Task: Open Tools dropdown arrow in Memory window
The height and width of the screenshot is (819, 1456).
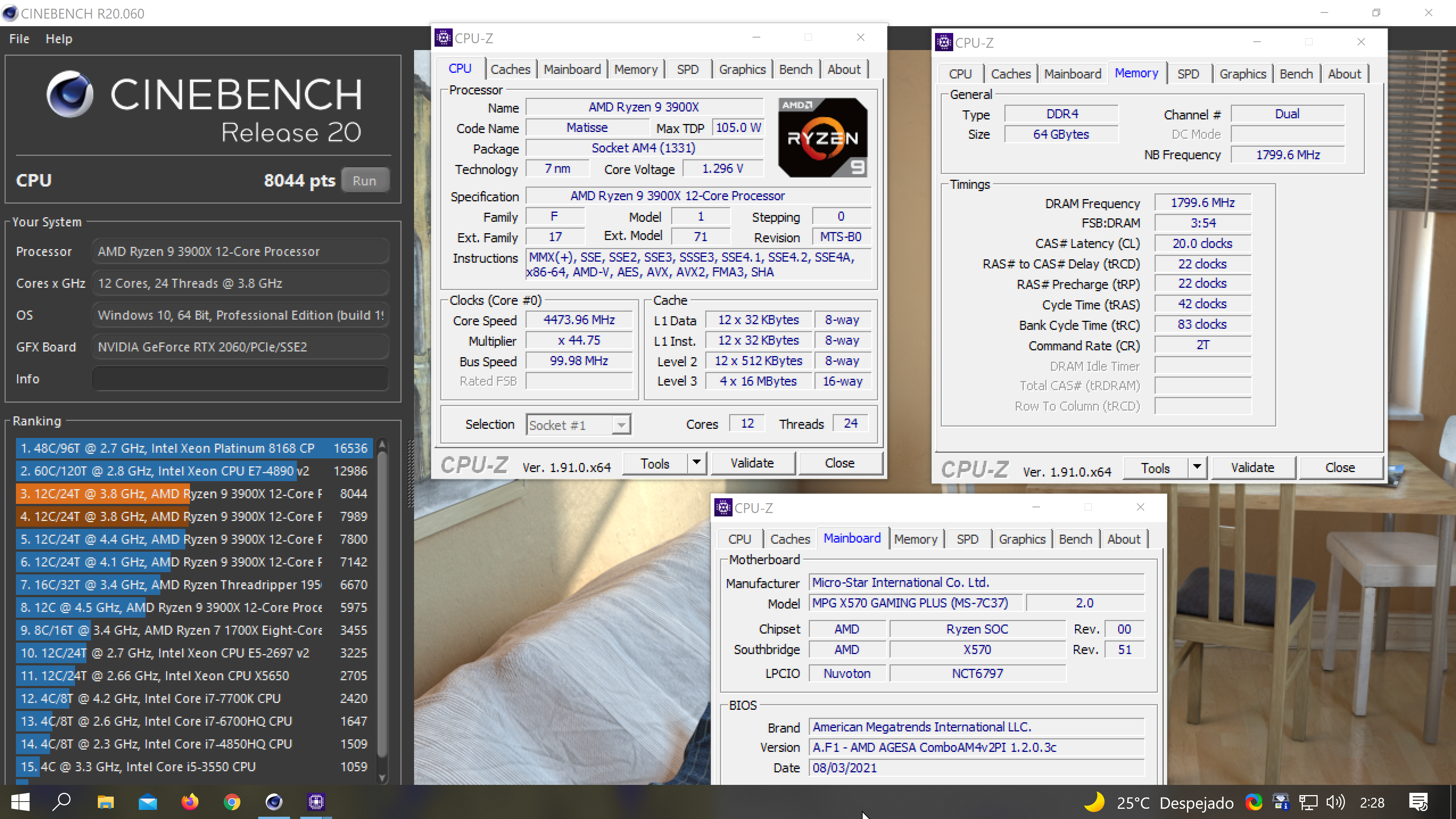Action: point(1197,468)
